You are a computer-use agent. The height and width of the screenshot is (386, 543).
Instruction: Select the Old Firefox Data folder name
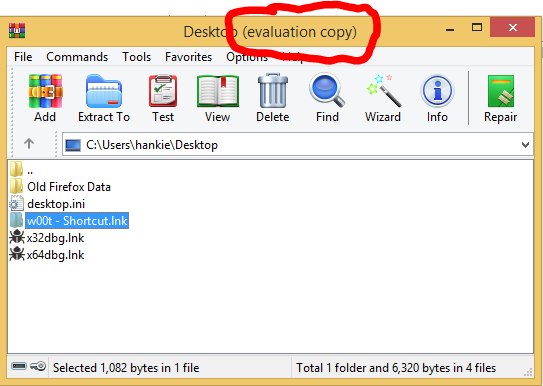click(69, 187)
